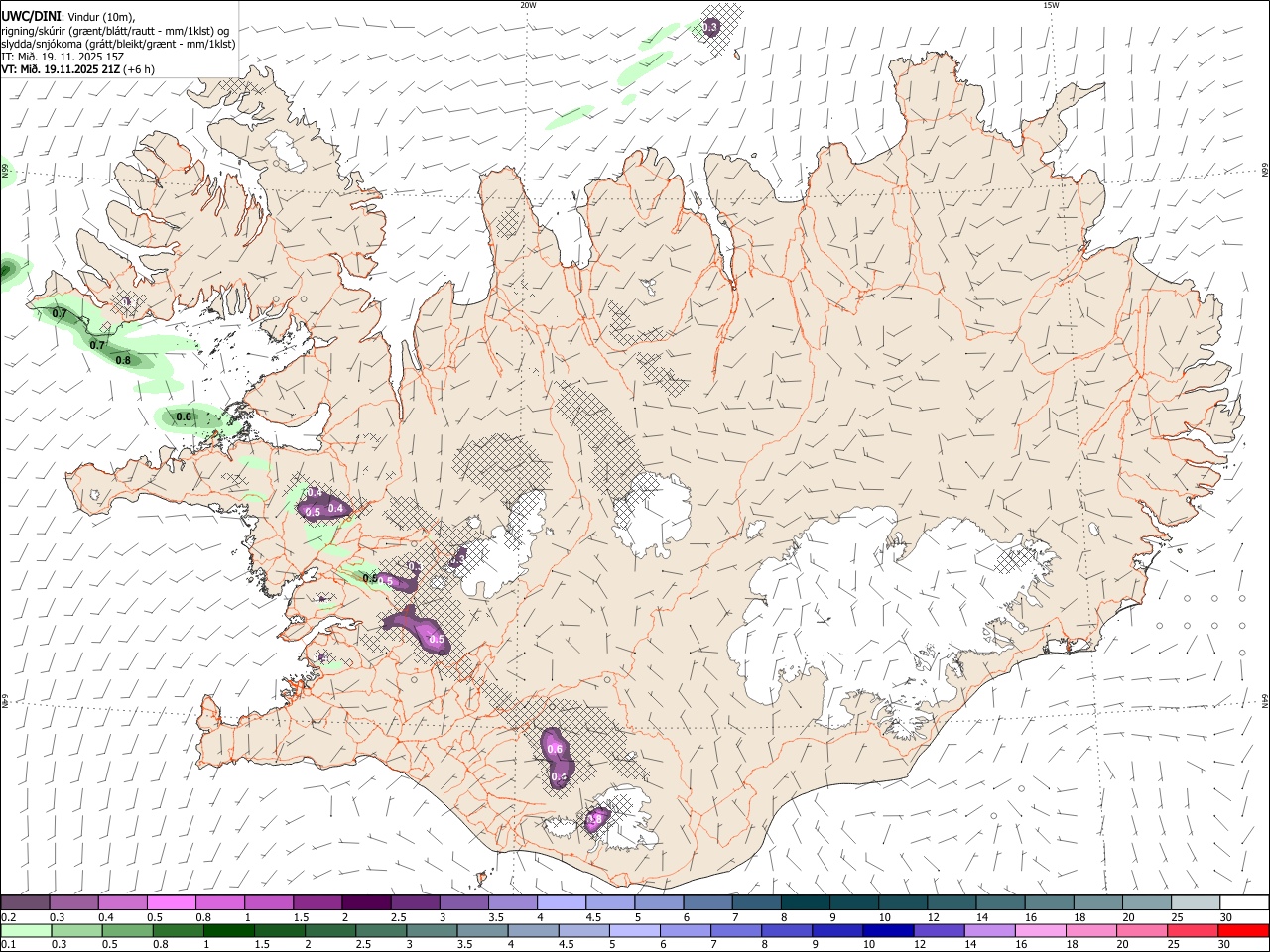This screenshot has width=1270, height=952.
Task: Pick the light pink rain swatch between 16 and 18
Action: click(x=1041, y=930)
